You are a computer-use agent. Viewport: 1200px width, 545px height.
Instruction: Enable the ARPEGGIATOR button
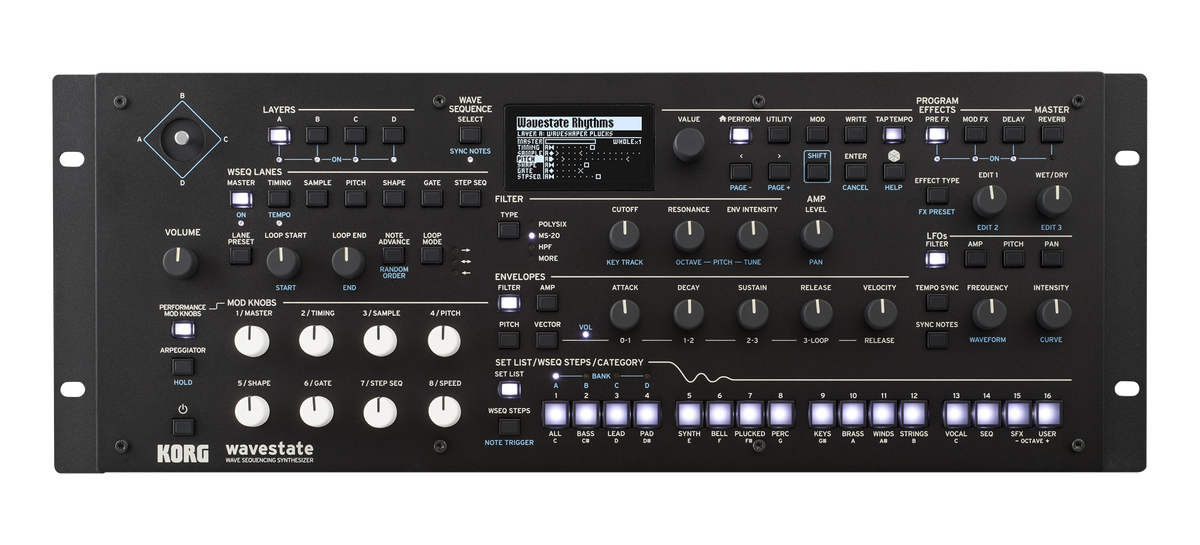click(x=181, y=367)
